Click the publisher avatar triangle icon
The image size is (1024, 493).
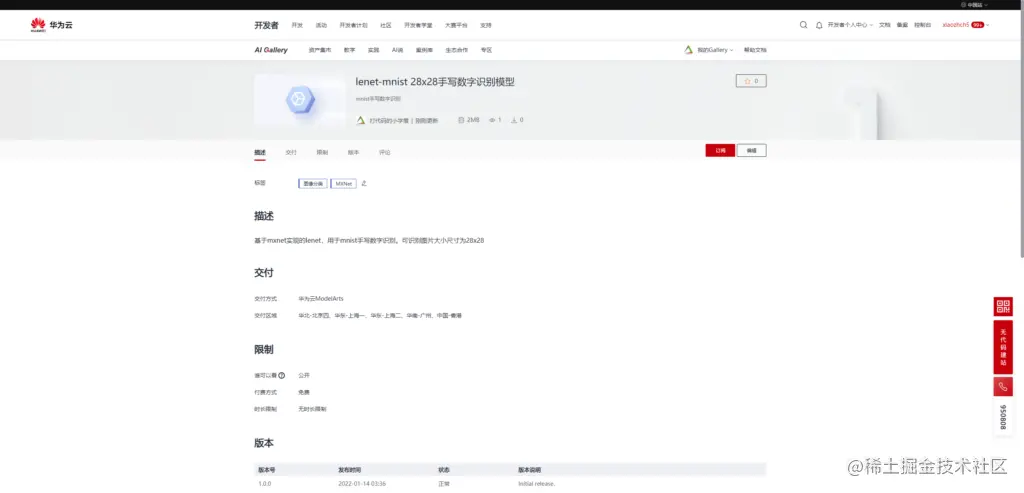click(x=360, y=120)
